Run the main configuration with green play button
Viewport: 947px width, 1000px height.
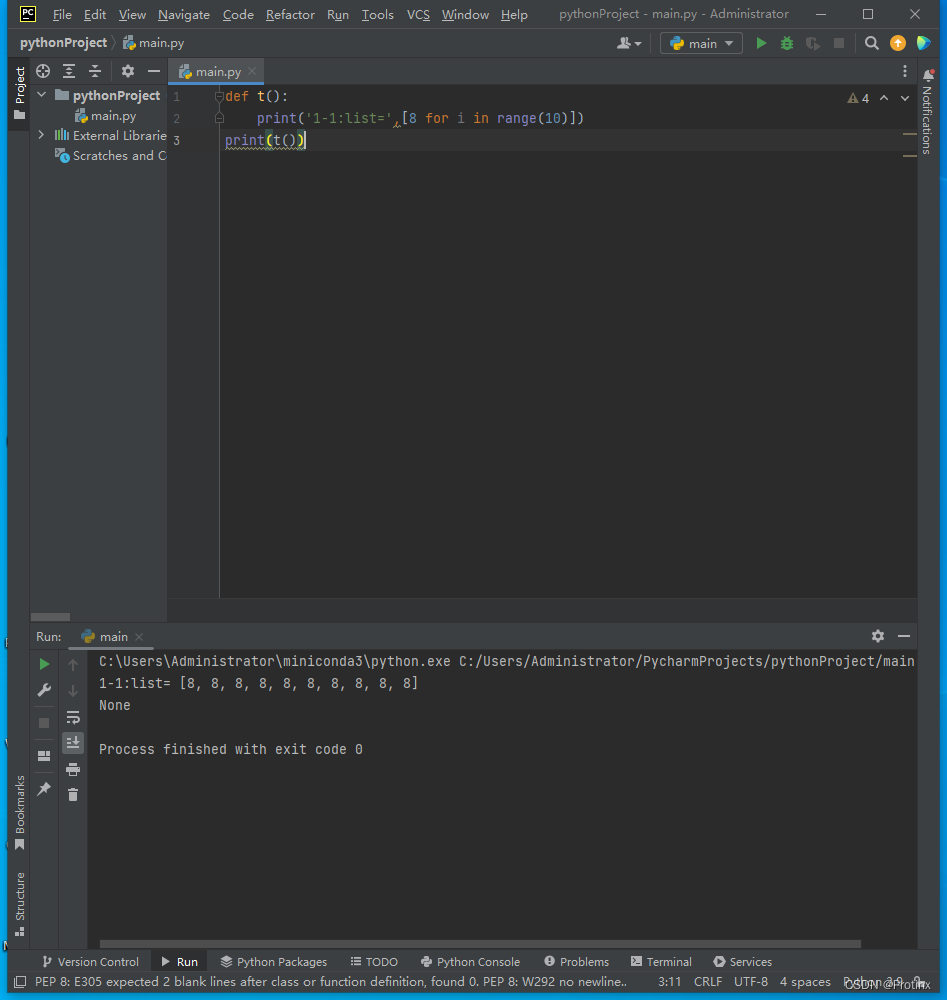(761, 43)
